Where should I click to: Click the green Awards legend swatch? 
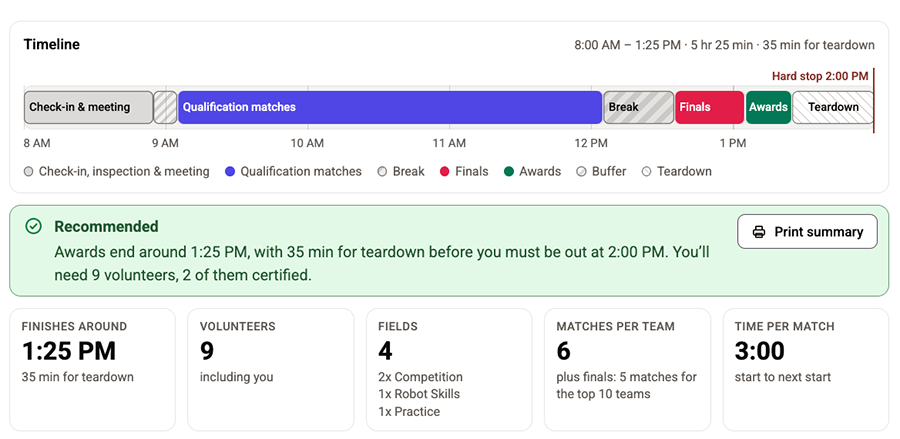click(509, 172)
